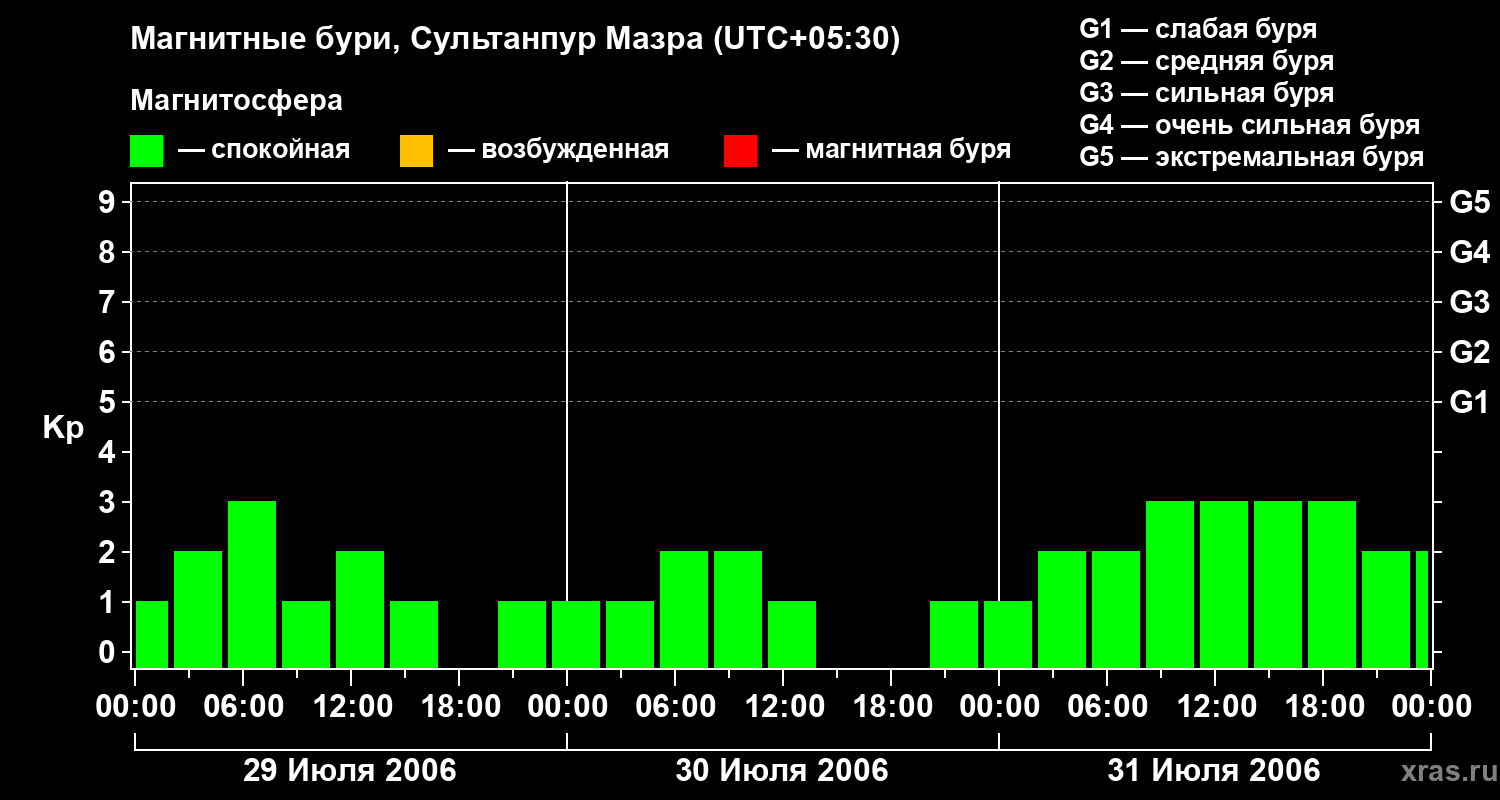Viewport: 1500px width, 800px height.
Task: Click the Kp 1 bar after 15:00 on 29 July
Action: (x=414, y=634)
